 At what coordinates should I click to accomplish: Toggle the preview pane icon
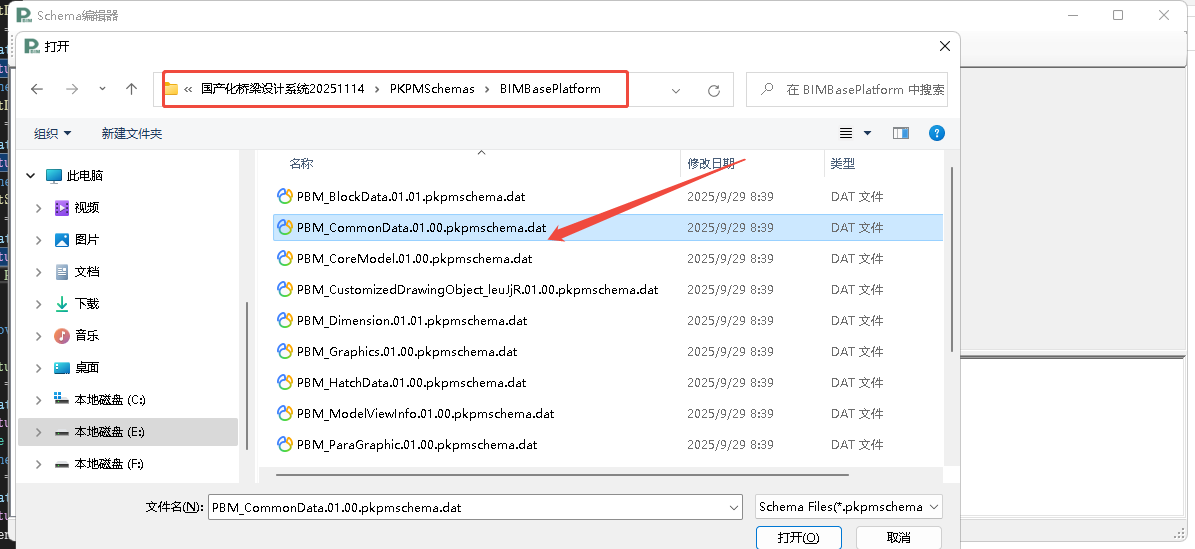coord(901,133)
